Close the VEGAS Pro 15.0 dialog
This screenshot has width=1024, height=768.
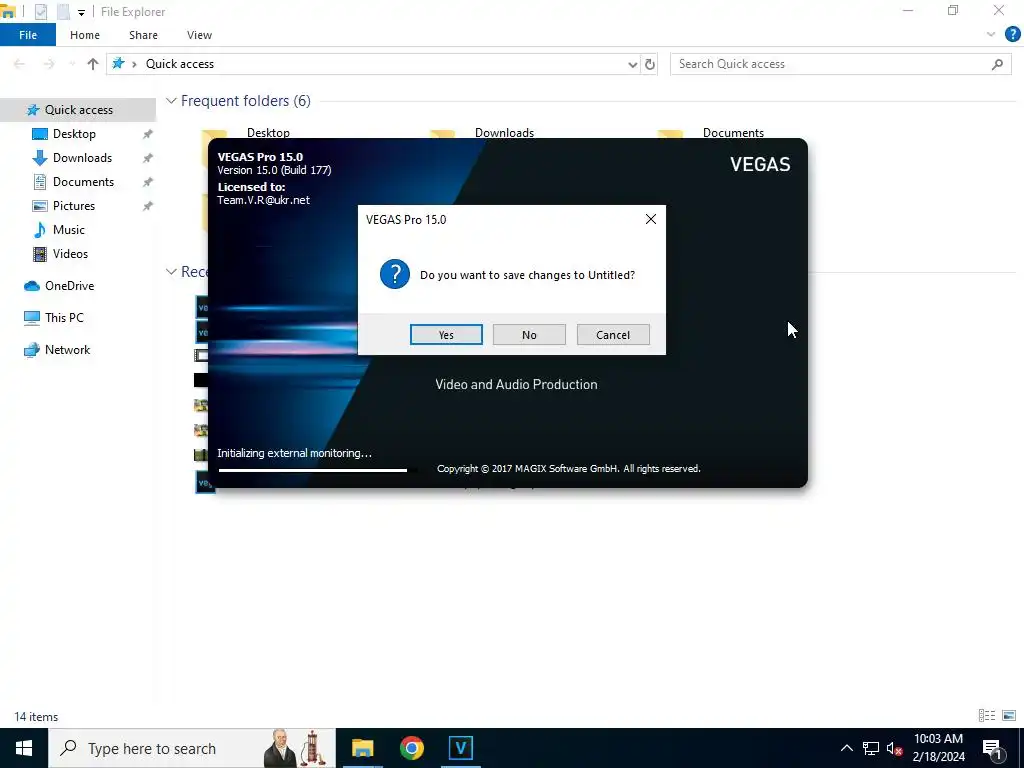pyautogui.click(x=650, y=219)
